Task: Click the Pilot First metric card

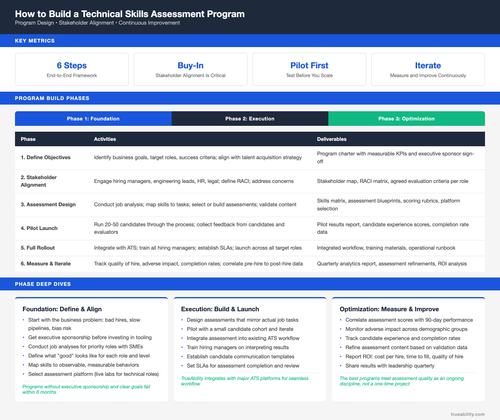Action: 309,69
